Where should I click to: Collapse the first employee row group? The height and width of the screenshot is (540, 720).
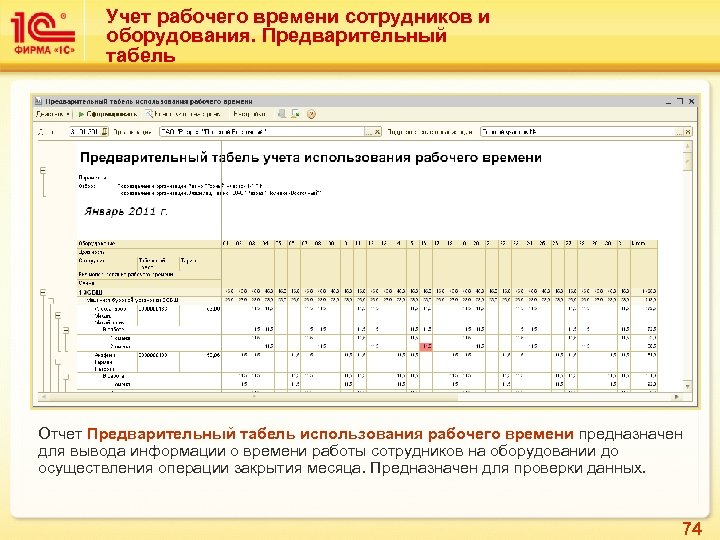click(58, 315)
